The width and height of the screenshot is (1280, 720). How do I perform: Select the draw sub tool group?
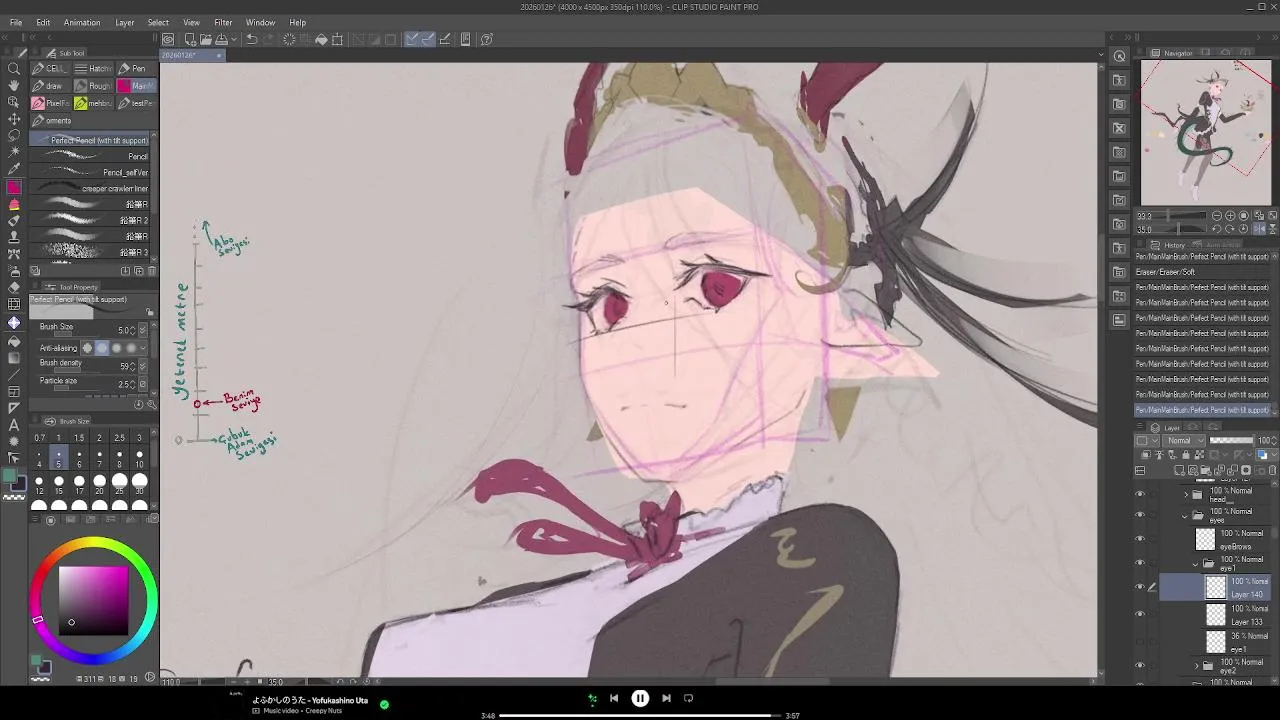tap(51, 85)
